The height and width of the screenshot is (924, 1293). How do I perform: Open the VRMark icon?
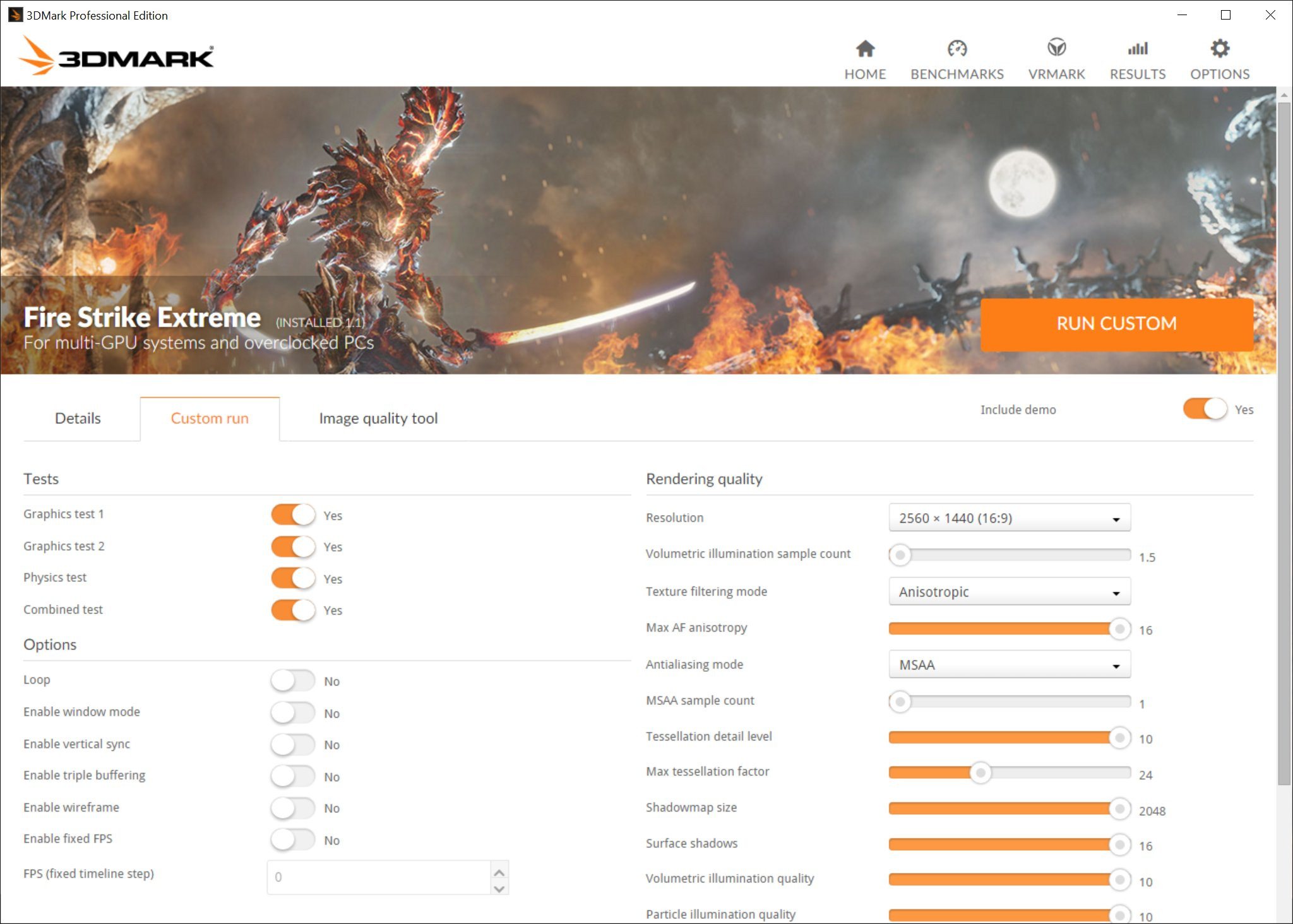click(1056, 48)
